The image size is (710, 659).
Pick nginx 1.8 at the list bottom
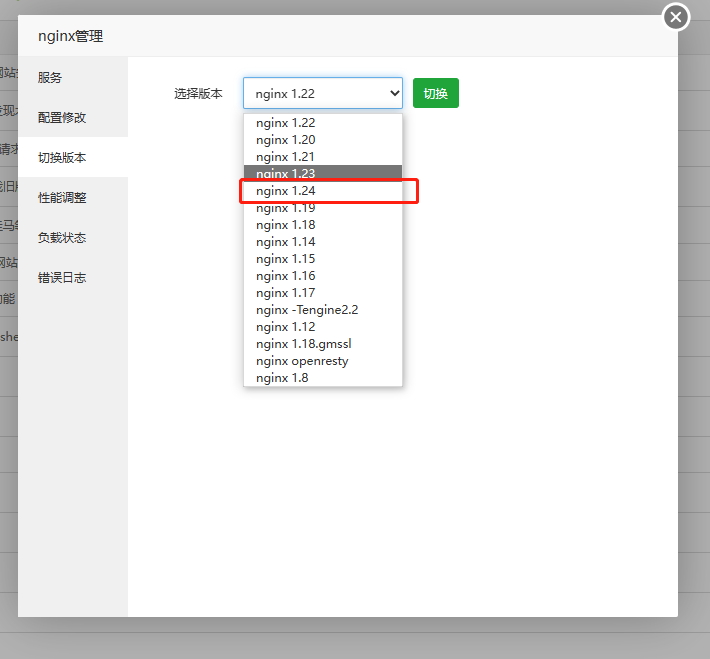pyautogui.click(x=323, y=378)
